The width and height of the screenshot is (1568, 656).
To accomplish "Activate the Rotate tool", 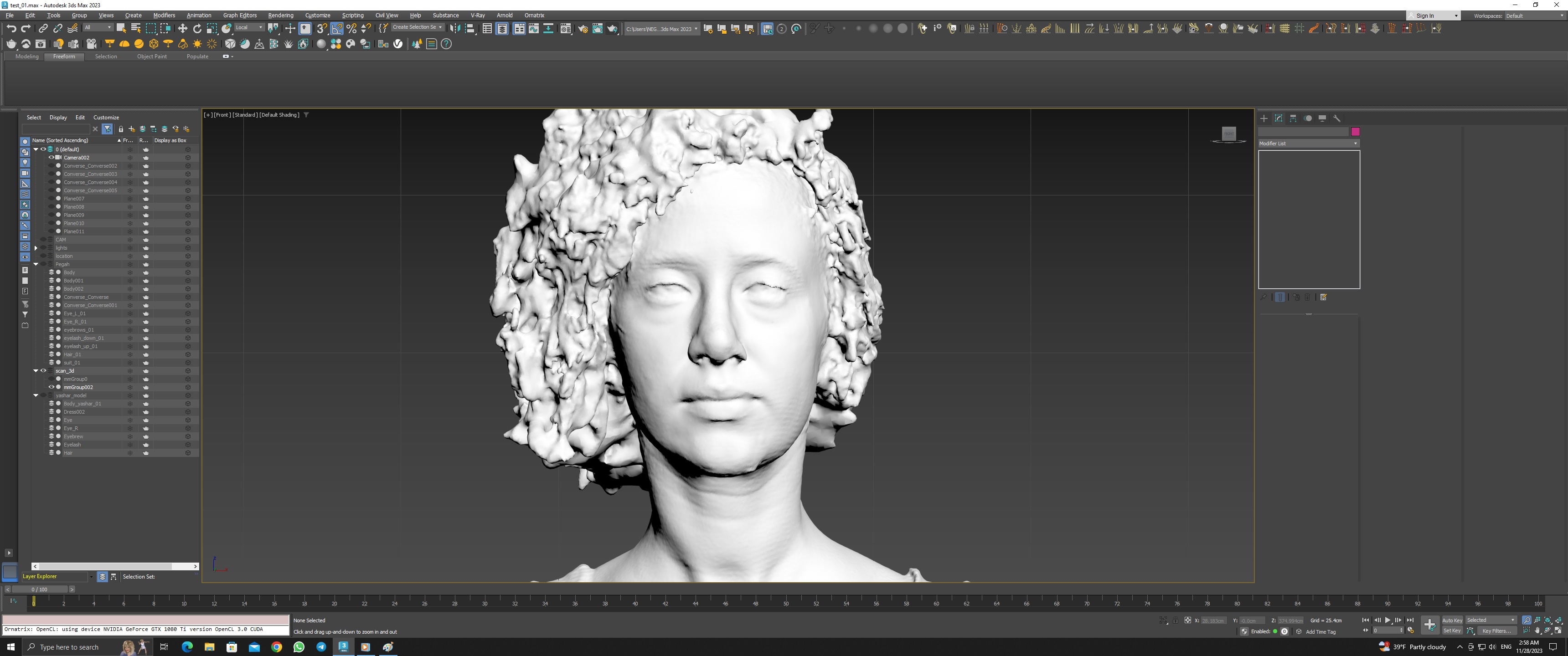I will [197, 29].
